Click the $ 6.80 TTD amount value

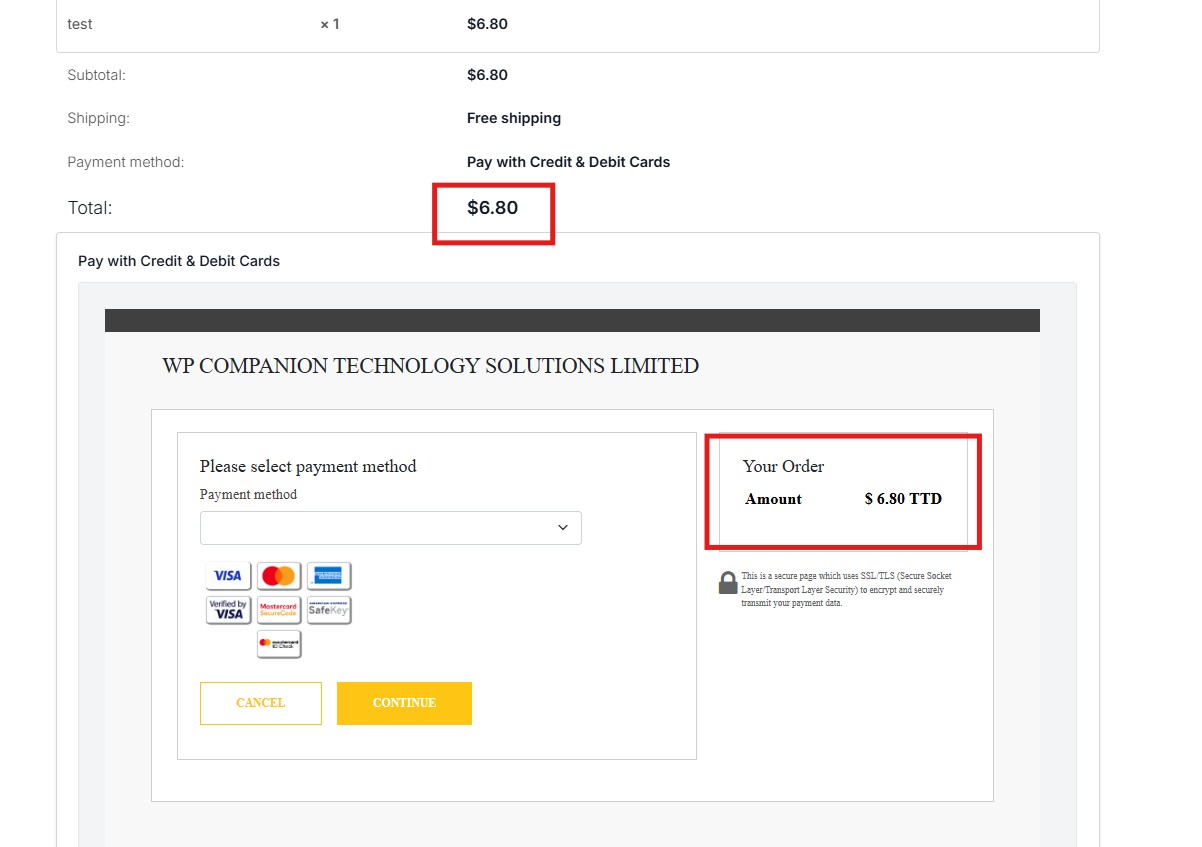(x=903, y=499)
